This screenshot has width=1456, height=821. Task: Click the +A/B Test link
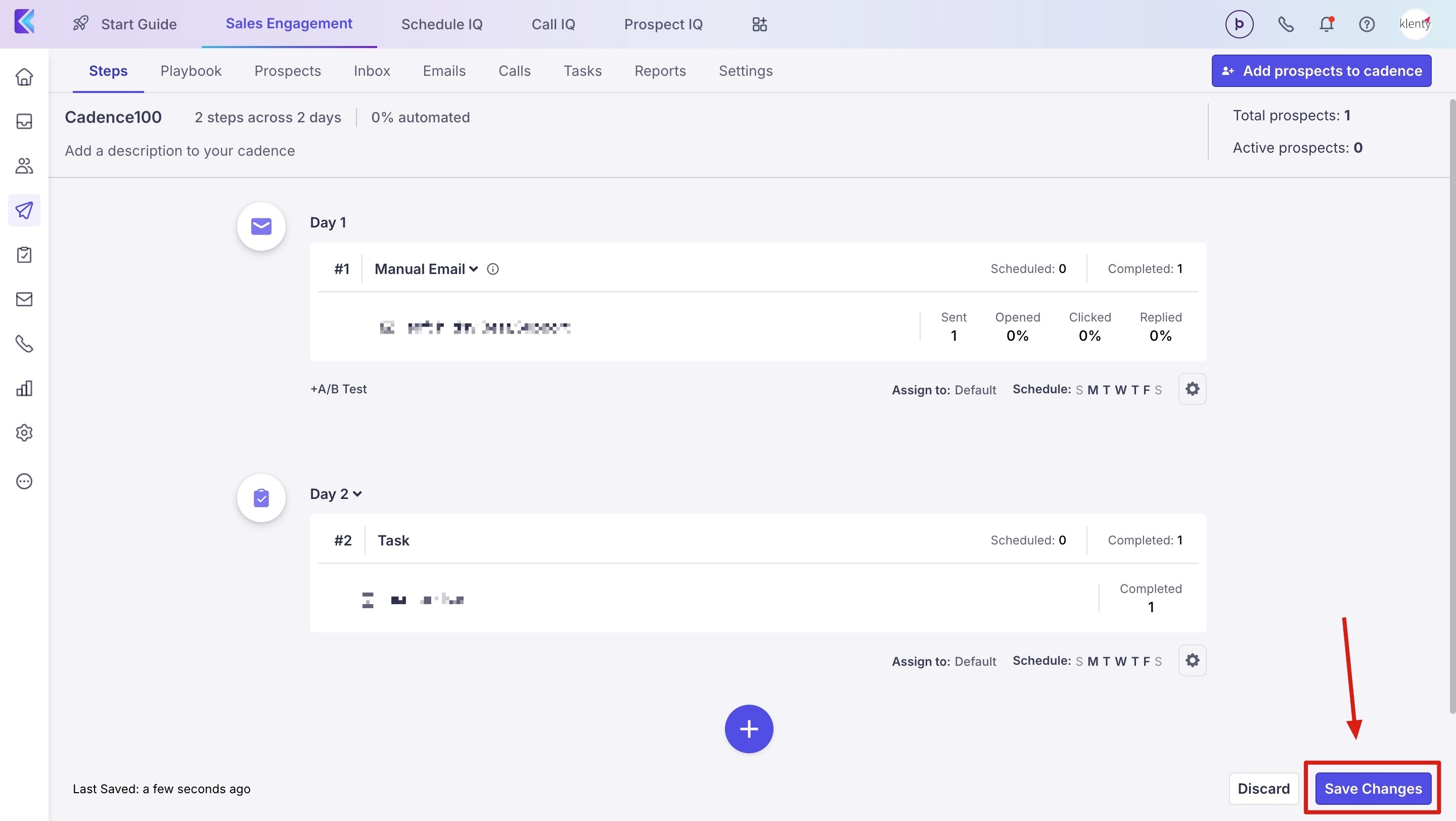tap(338, 389)
